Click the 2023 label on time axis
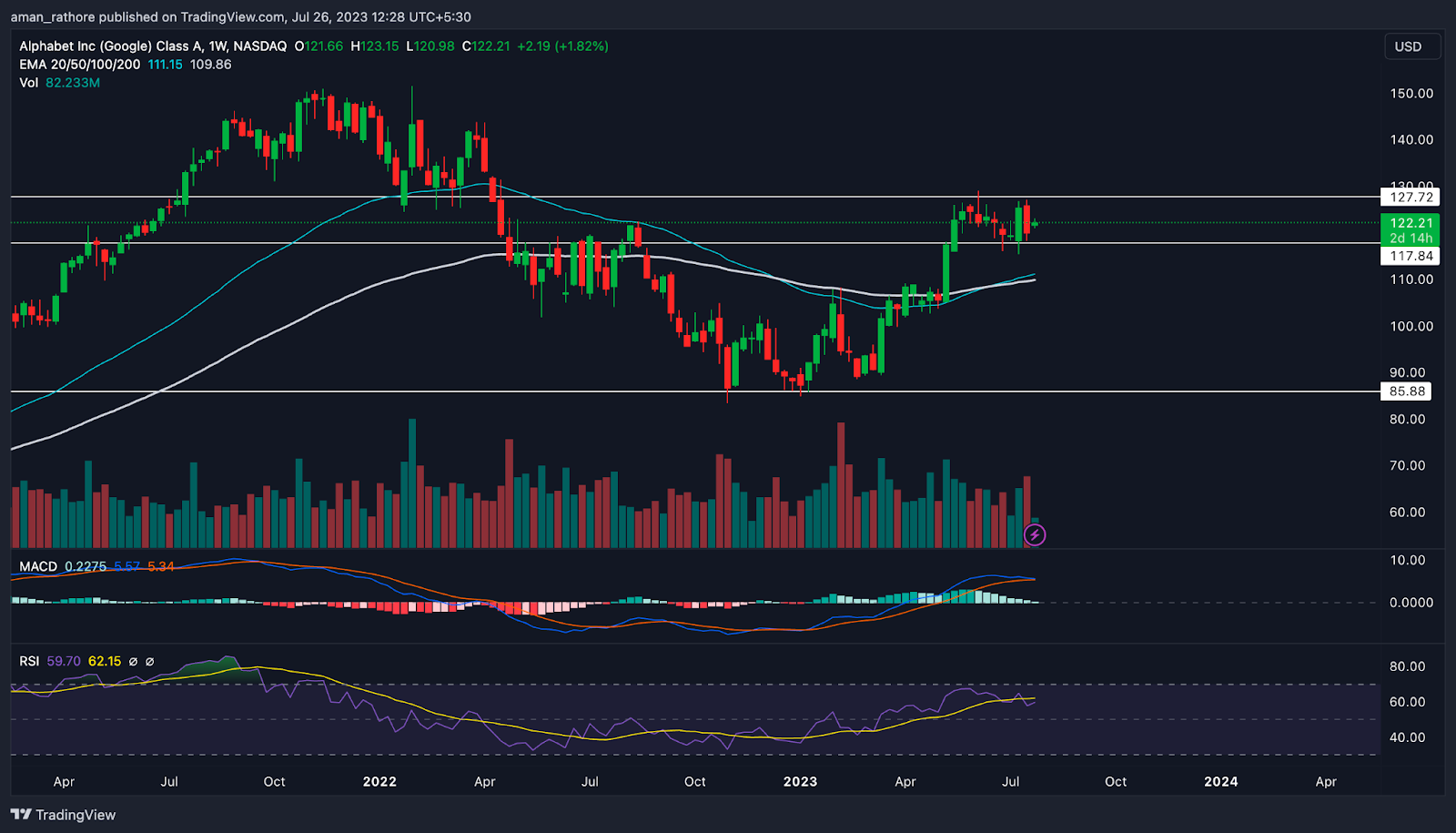1456x833 pixels. tap(800, 781)
